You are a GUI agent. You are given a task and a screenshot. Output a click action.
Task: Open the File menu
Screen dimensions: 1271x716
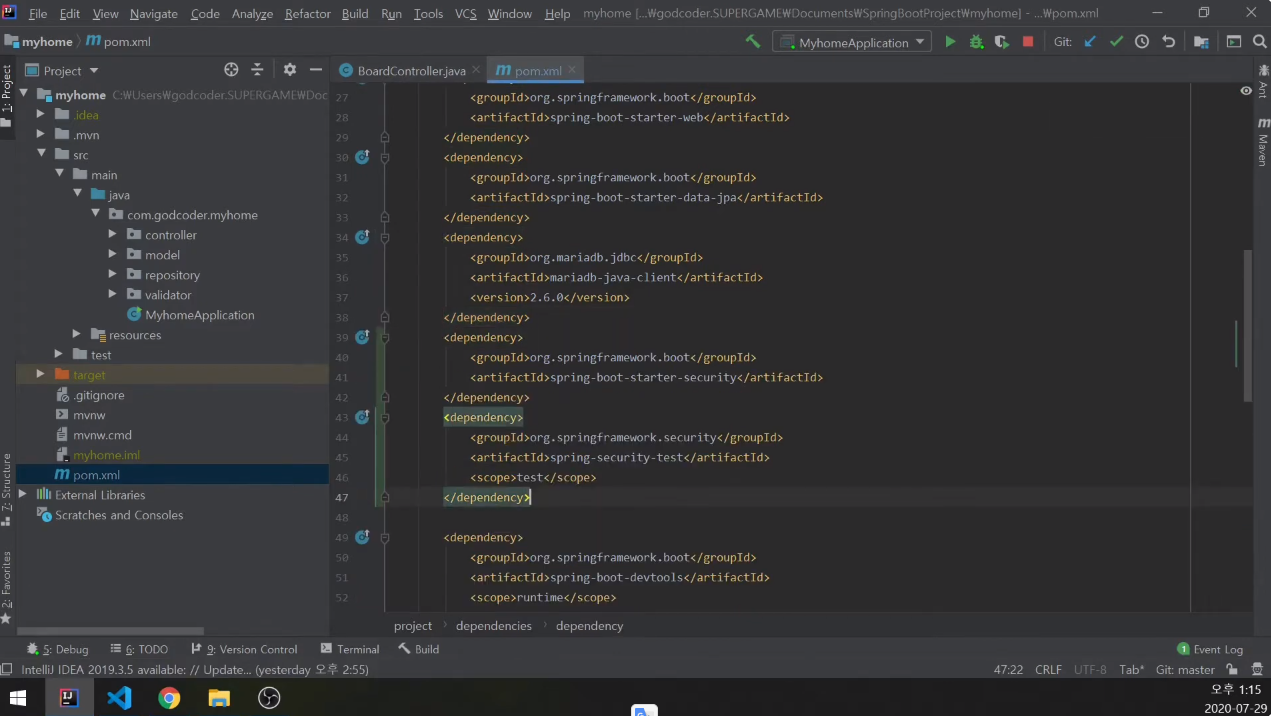[x=38, y=13]
